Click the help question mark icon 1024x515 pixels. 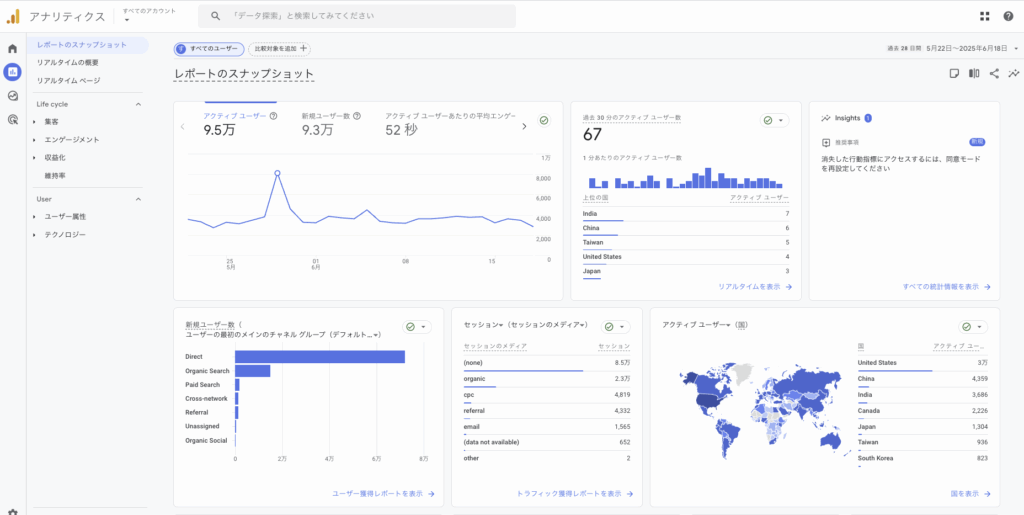[1008, 16]
